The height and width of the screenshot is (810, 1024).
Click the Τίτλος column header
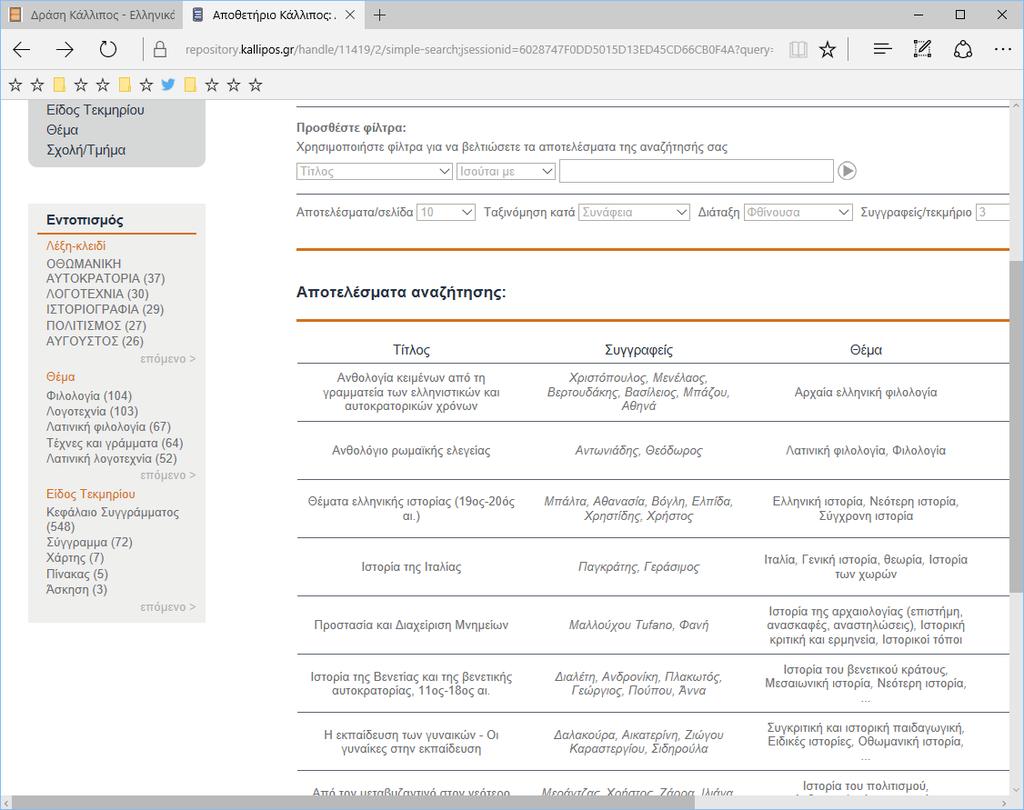411,350
